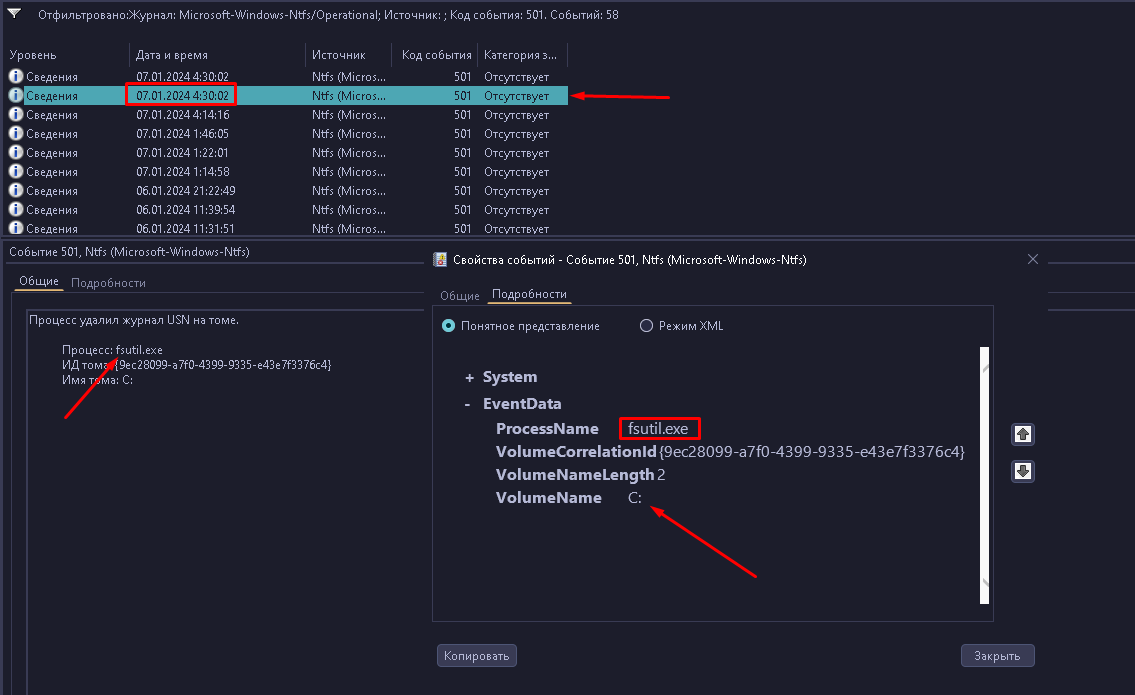Sort by Дата и время column header
The height and width of the screenshot is (695, 1135).
[217, 55]
